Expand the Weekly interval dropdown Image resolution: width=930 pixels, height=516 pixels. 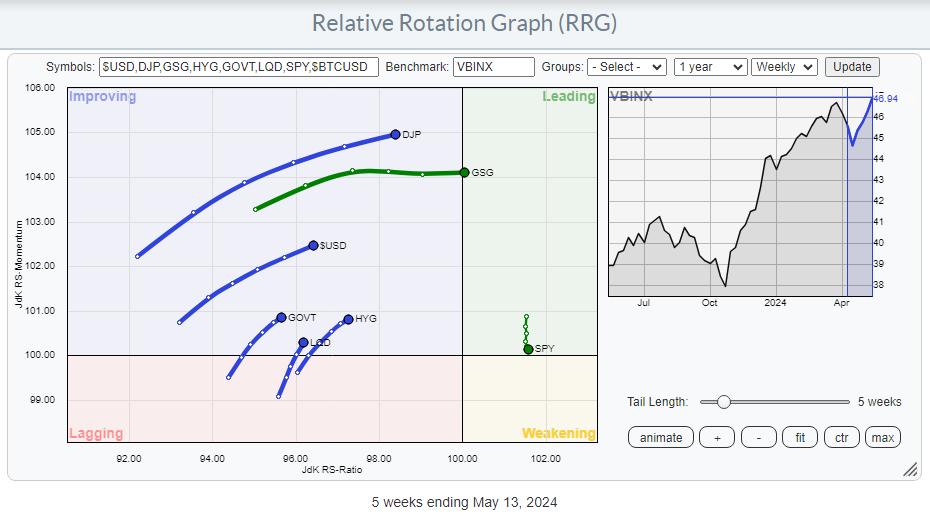(784, 67)
